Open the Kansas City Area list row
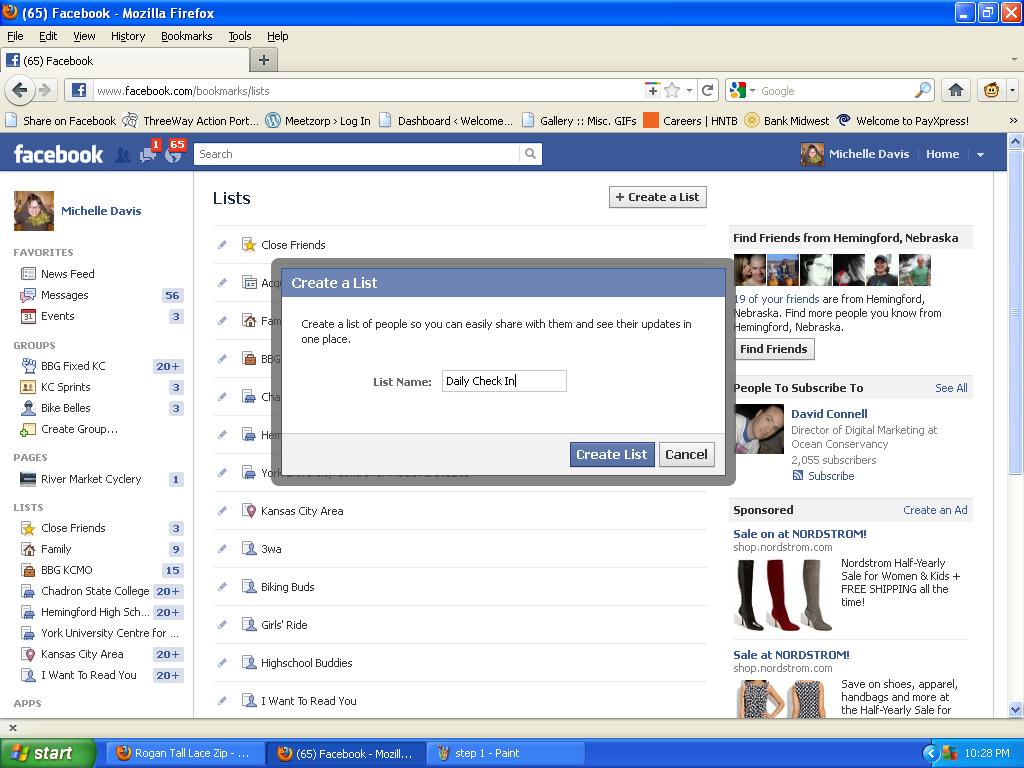Screen dimensions: 1024x768 coord(460,511)
